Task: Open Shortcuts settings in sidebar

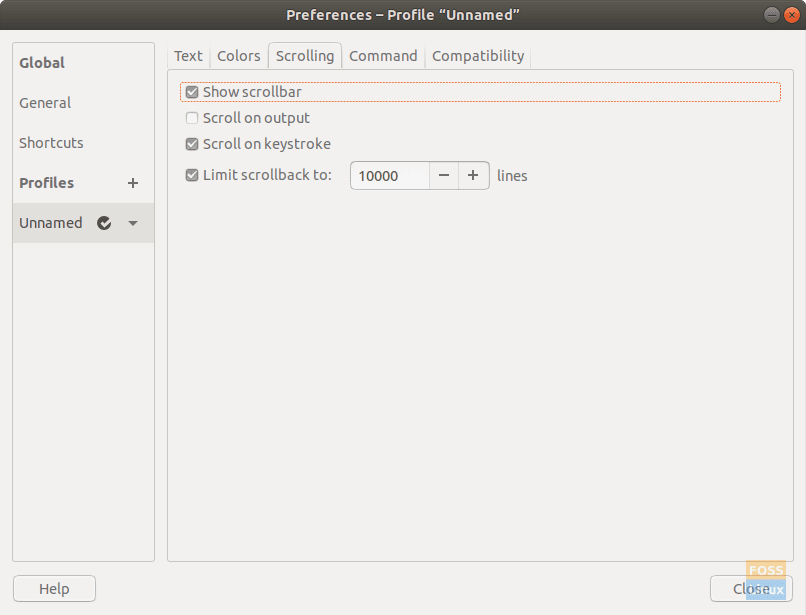Action: coord(51,143)
